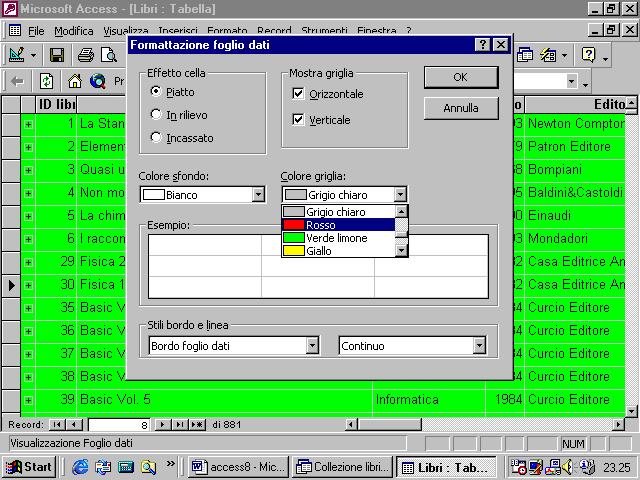Open Print Preview from the toolbar
This screenshot has height=480, width=640.
coord(109,55)
